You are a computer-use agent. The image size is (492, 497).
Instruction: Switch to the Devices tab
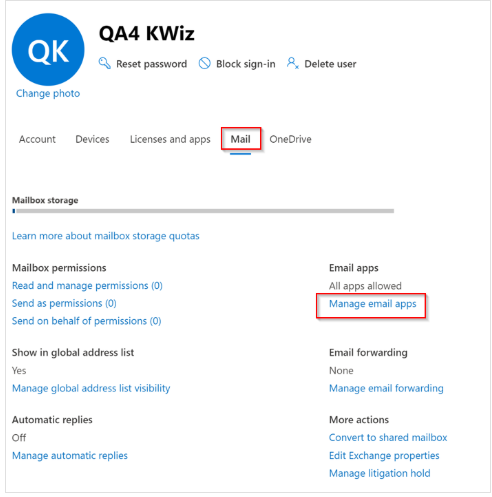pos(92,139)
